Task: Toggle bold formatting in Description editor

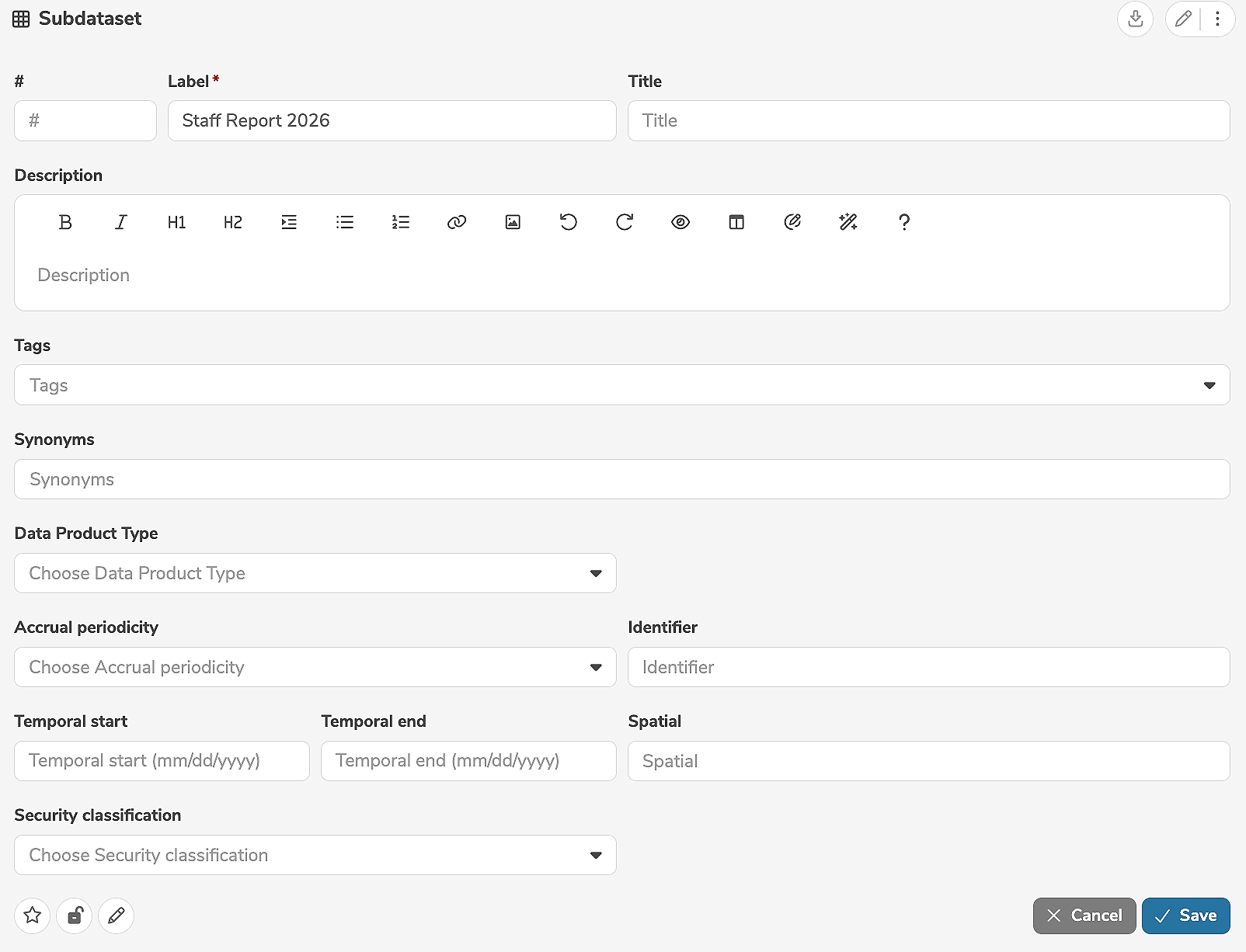Action: 65,222
